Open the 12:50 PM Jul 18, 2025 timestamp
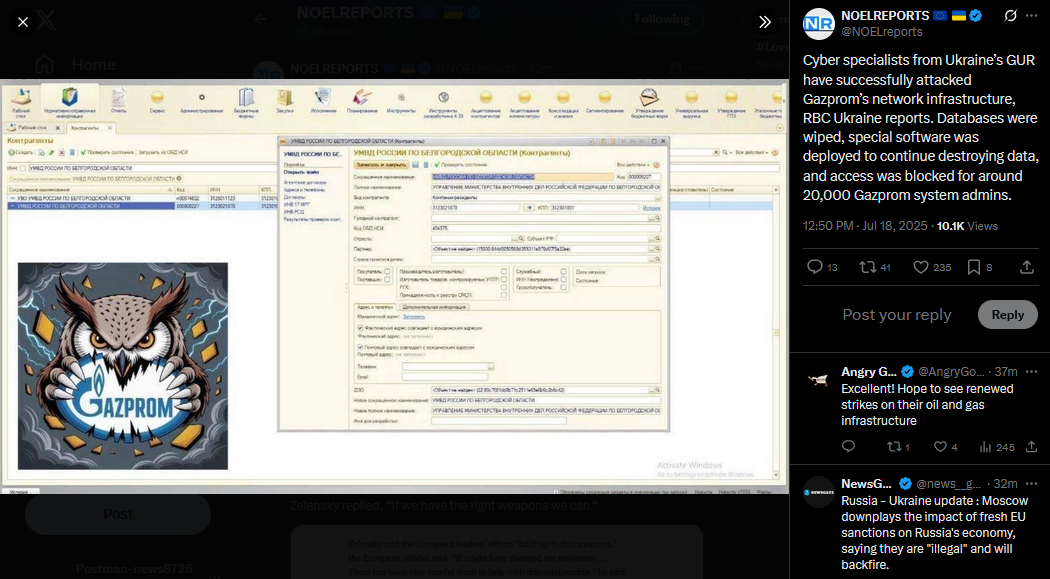Image resolution: width=1050 pixels, height=579 pixels. pyautogui.click(x=863, y=226)
